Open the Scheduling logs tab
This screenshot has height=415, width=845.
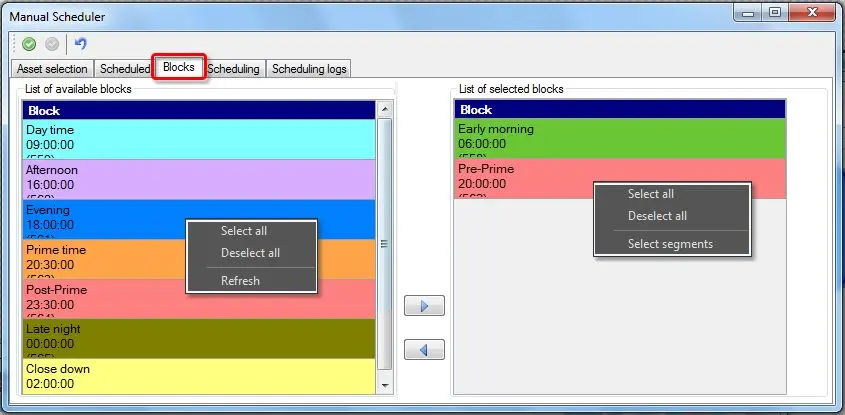point(309,69)
